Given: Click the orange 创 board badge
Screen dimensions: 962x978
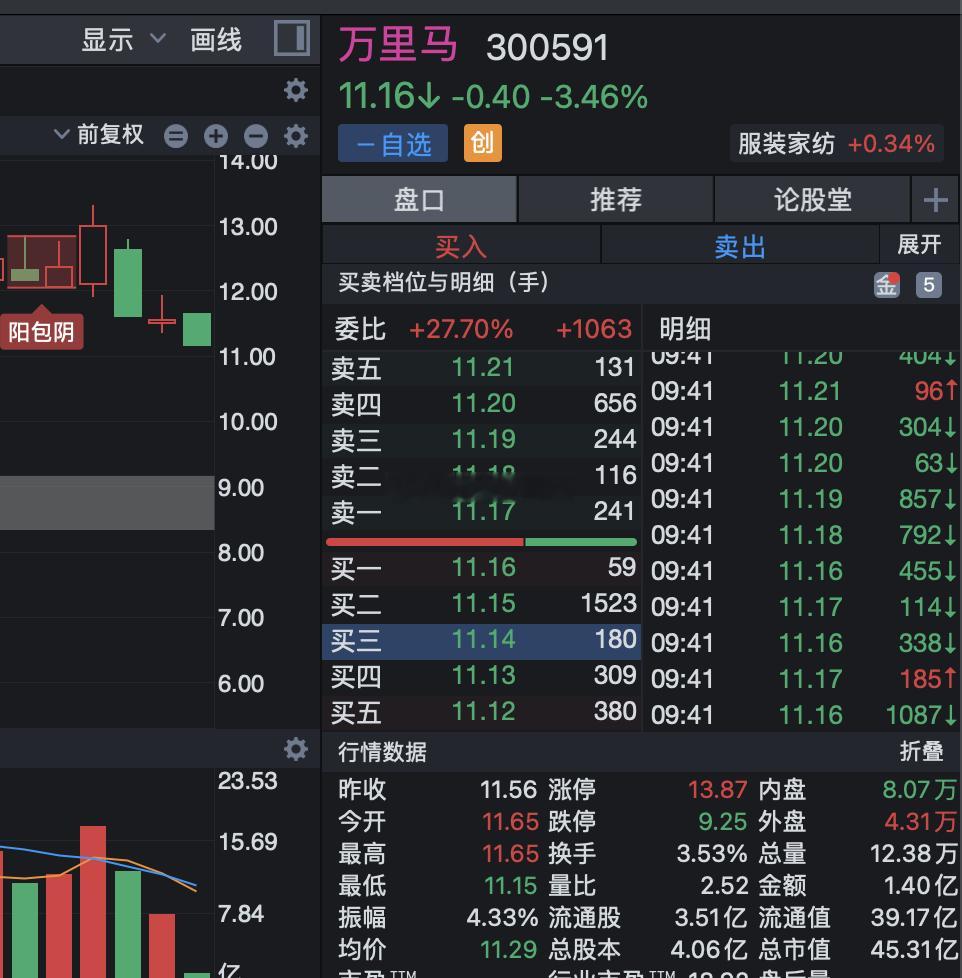Looking at the screenshot, I should tap(483, 143).
